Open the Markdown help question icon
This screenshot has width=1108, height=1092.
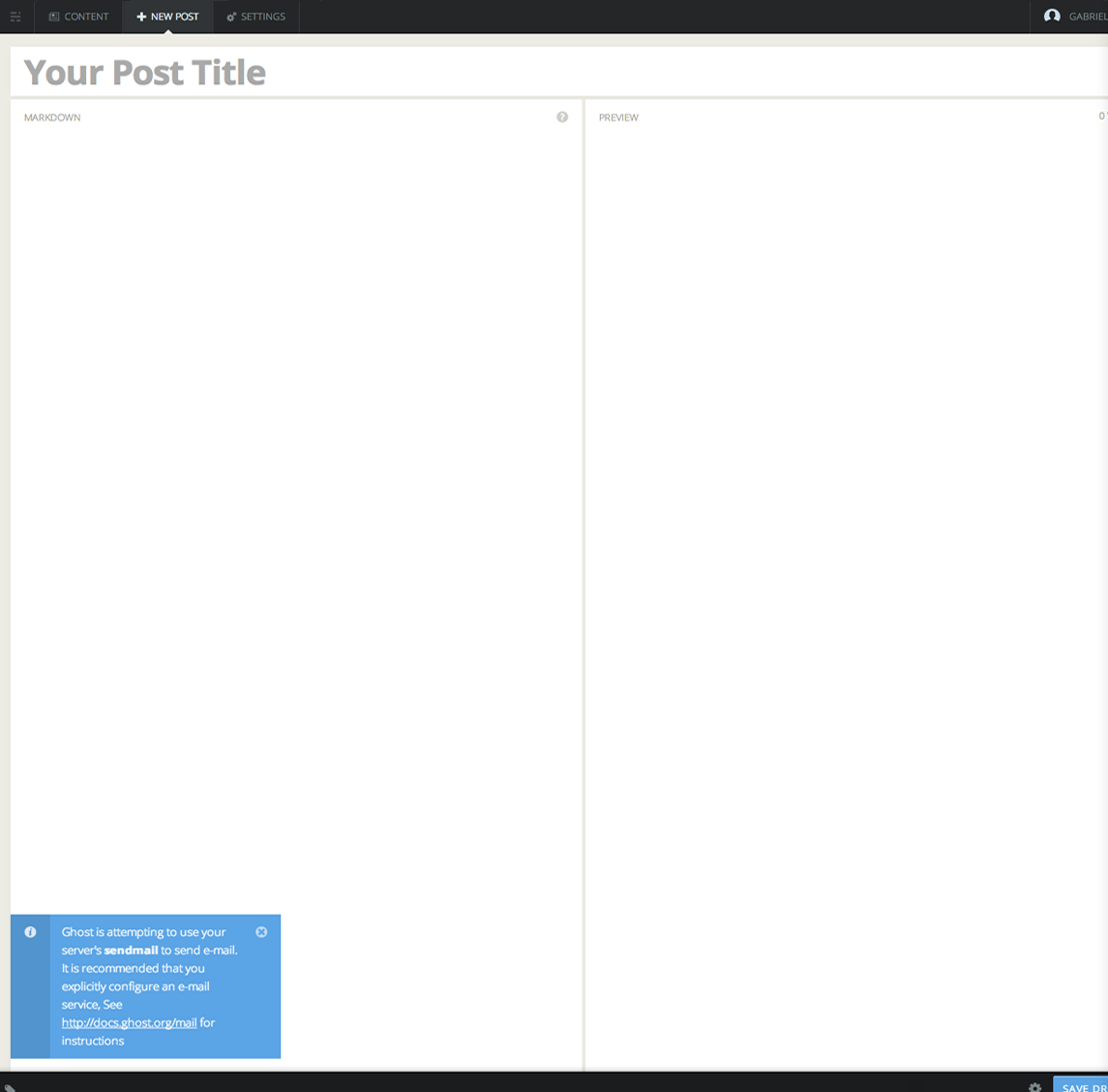(562, 116)
